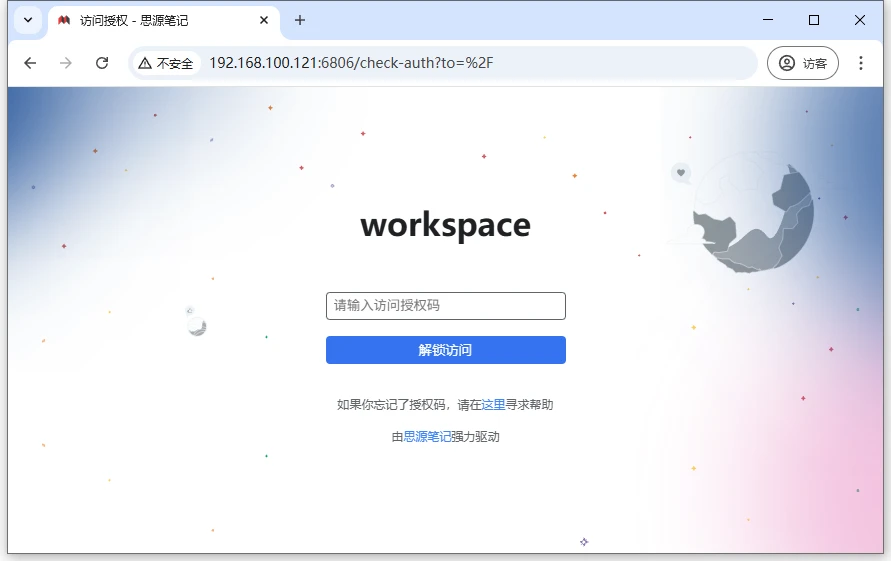Viewport: 891px width, 561px height.
Task: Open the tab search dropdown arrow
Action: [28, 20]
